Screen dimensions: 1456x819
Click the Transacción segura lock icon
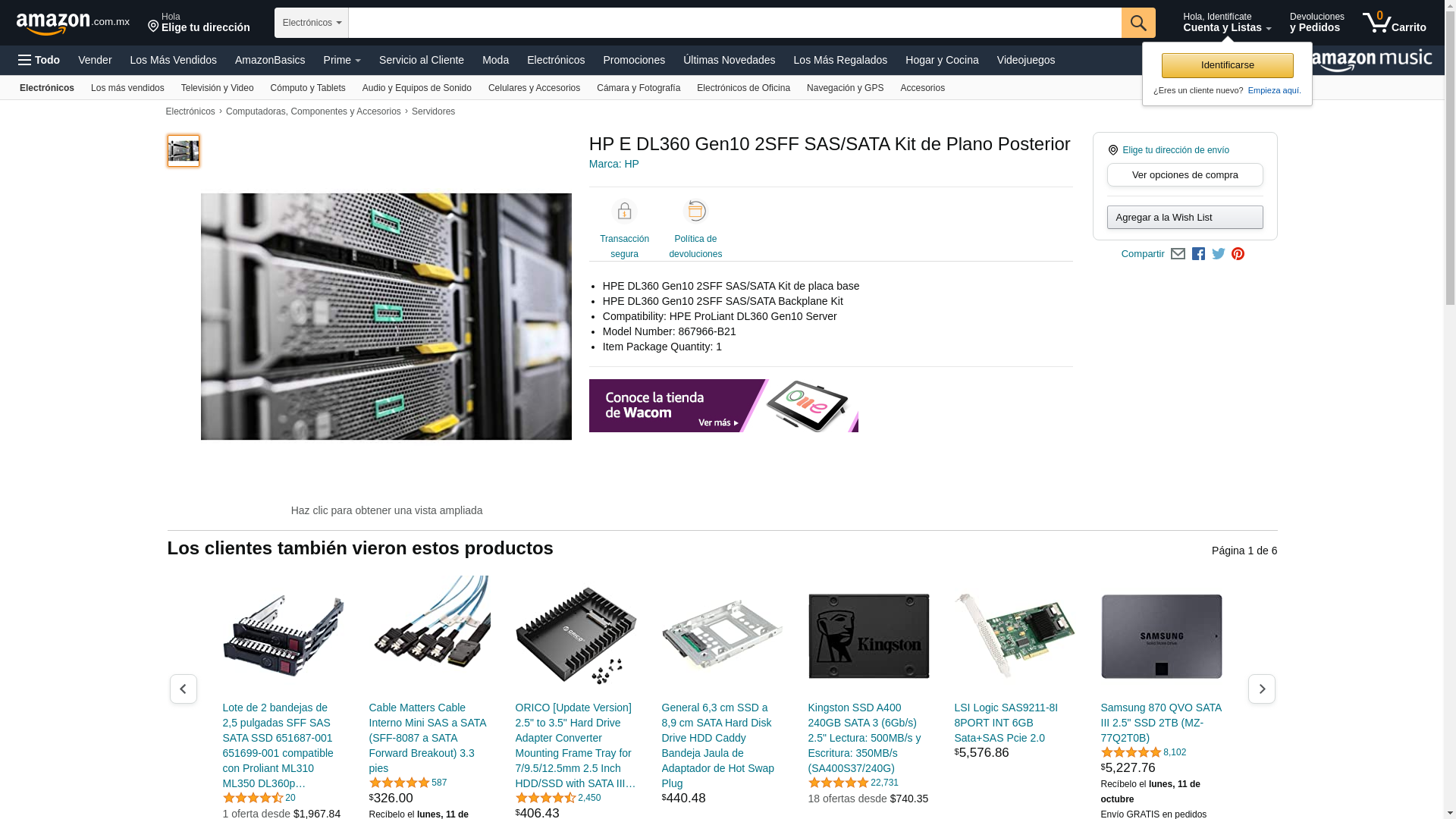coord(624,212)
